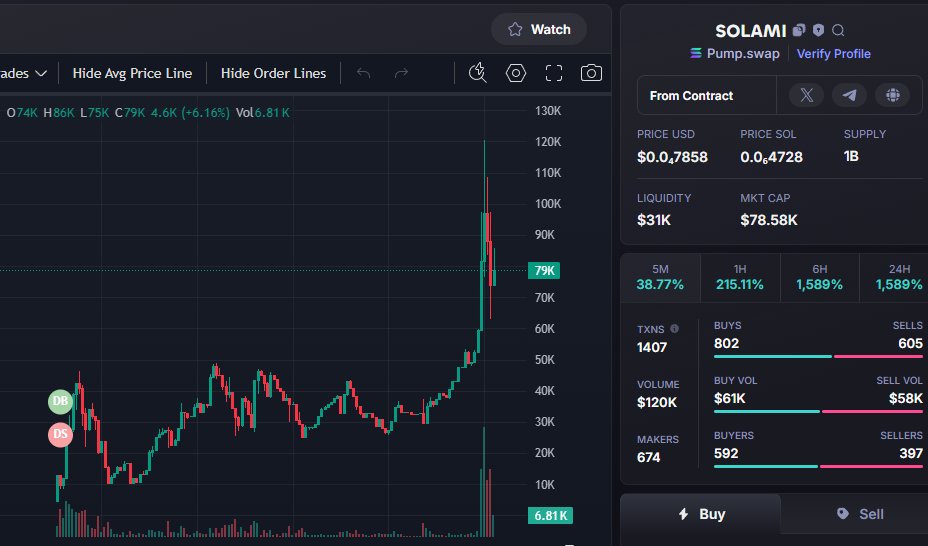Click the buyers versus sellers ratio bar
The image size is (928, 546).
[819, 467]
